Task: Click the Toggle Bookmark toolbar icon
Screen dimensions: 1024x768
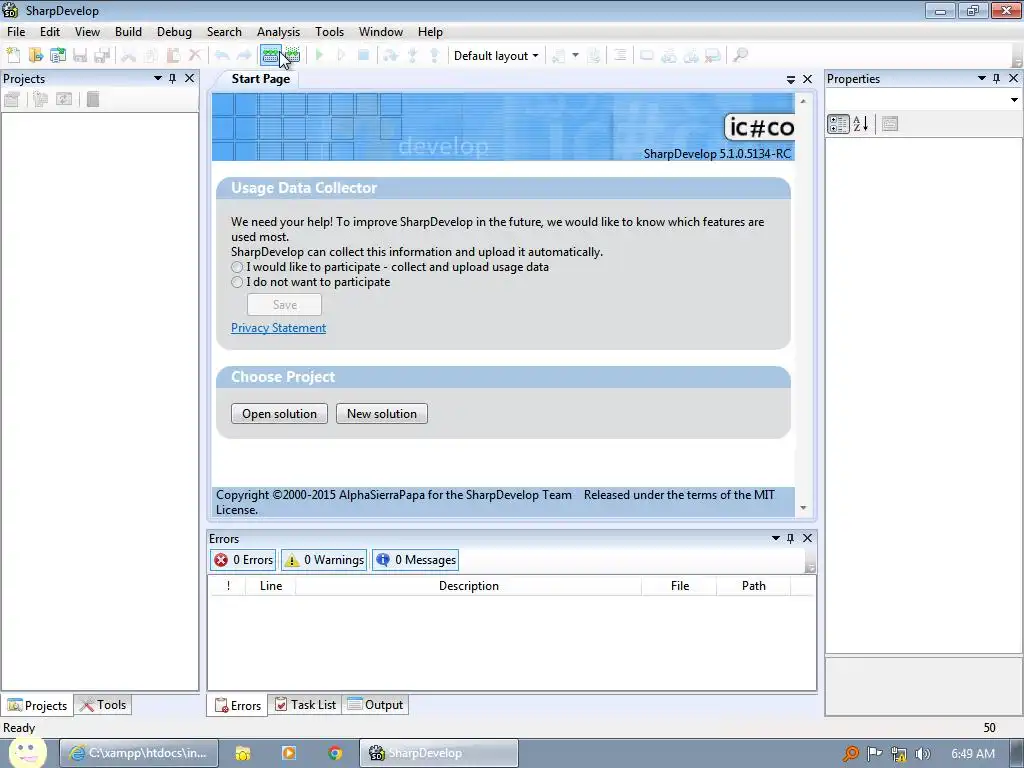Action: pos(647,56)
